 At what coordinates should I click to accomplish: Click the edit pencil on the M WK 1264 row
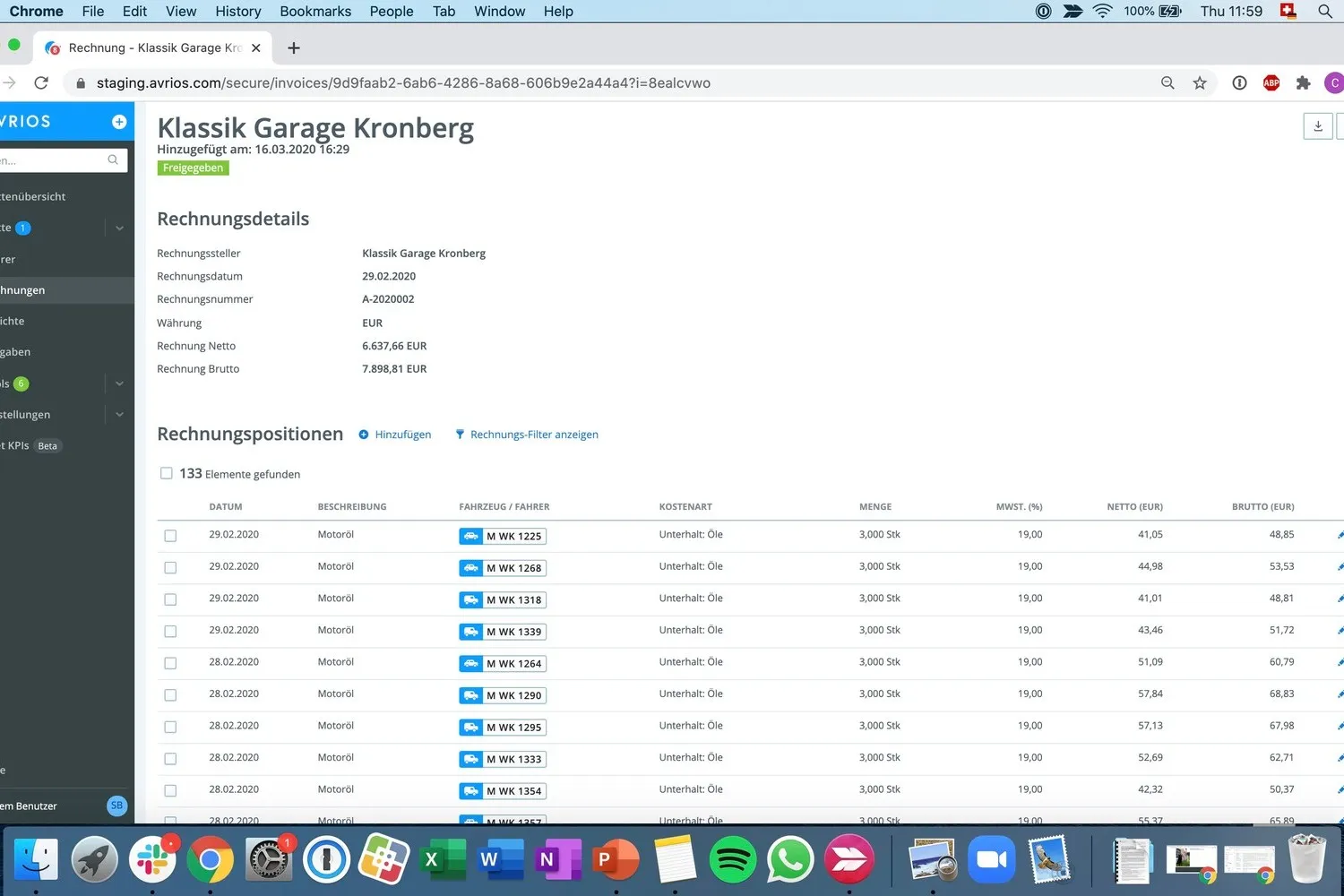1340,663
